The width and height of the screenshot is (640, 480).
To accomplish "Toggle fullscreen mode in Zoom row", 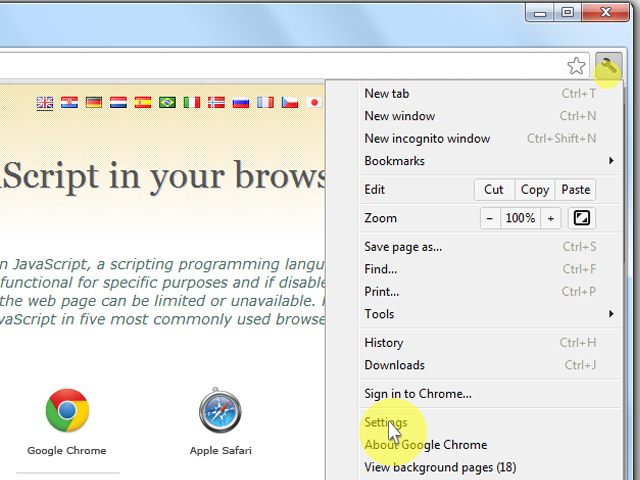I will click(581, 218).
